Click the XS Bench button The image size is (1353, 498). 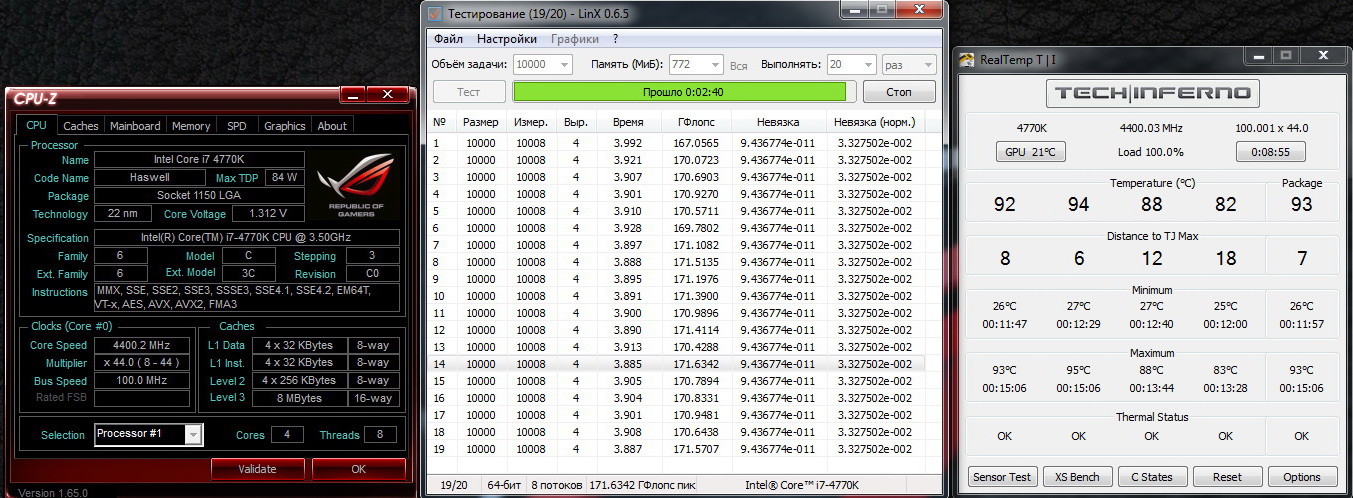pyautogui.click(x=1077, y=477)
